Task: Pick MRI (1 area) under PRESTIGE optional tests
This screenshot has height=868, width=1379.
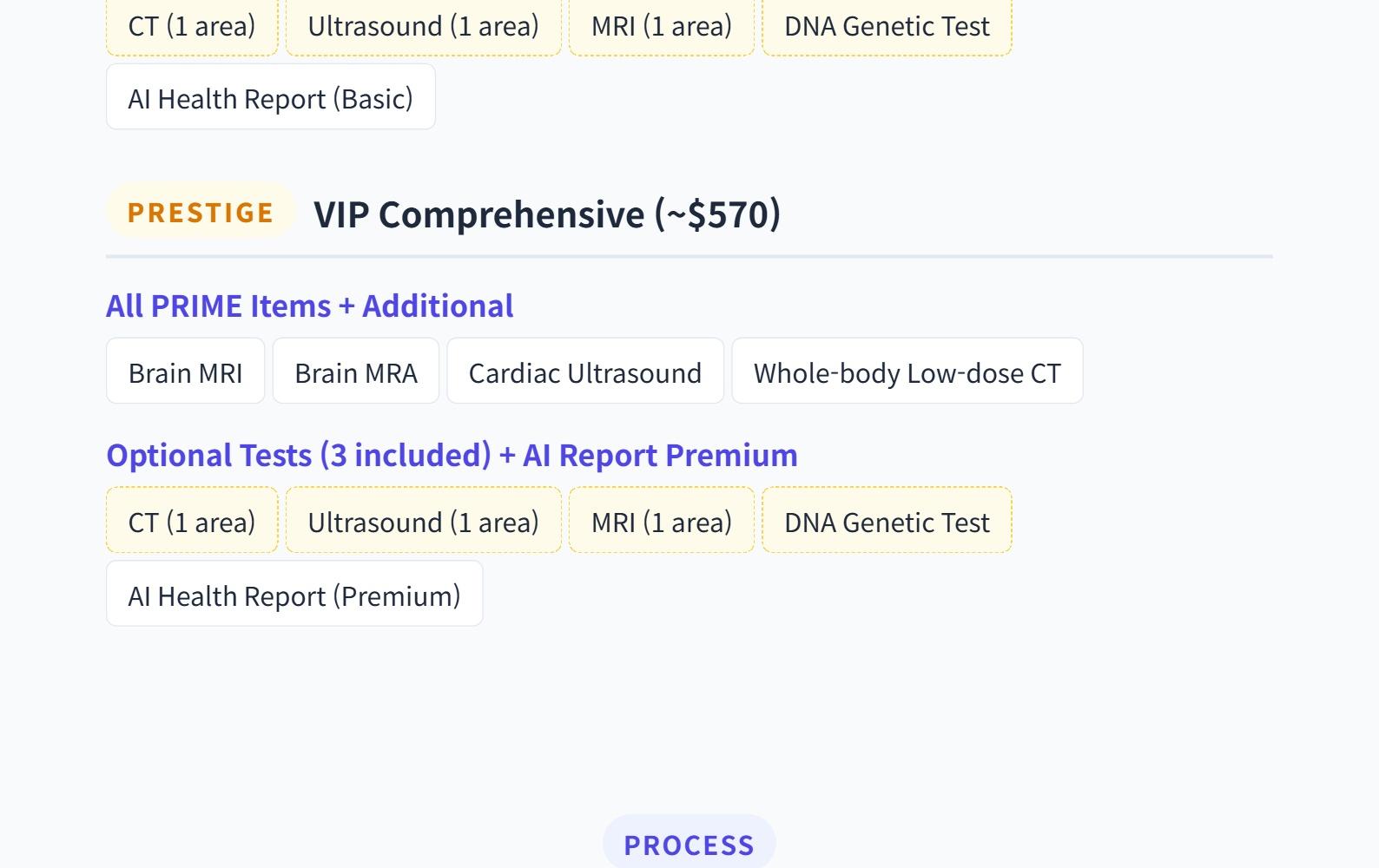Action: click(x=661, y=521)
